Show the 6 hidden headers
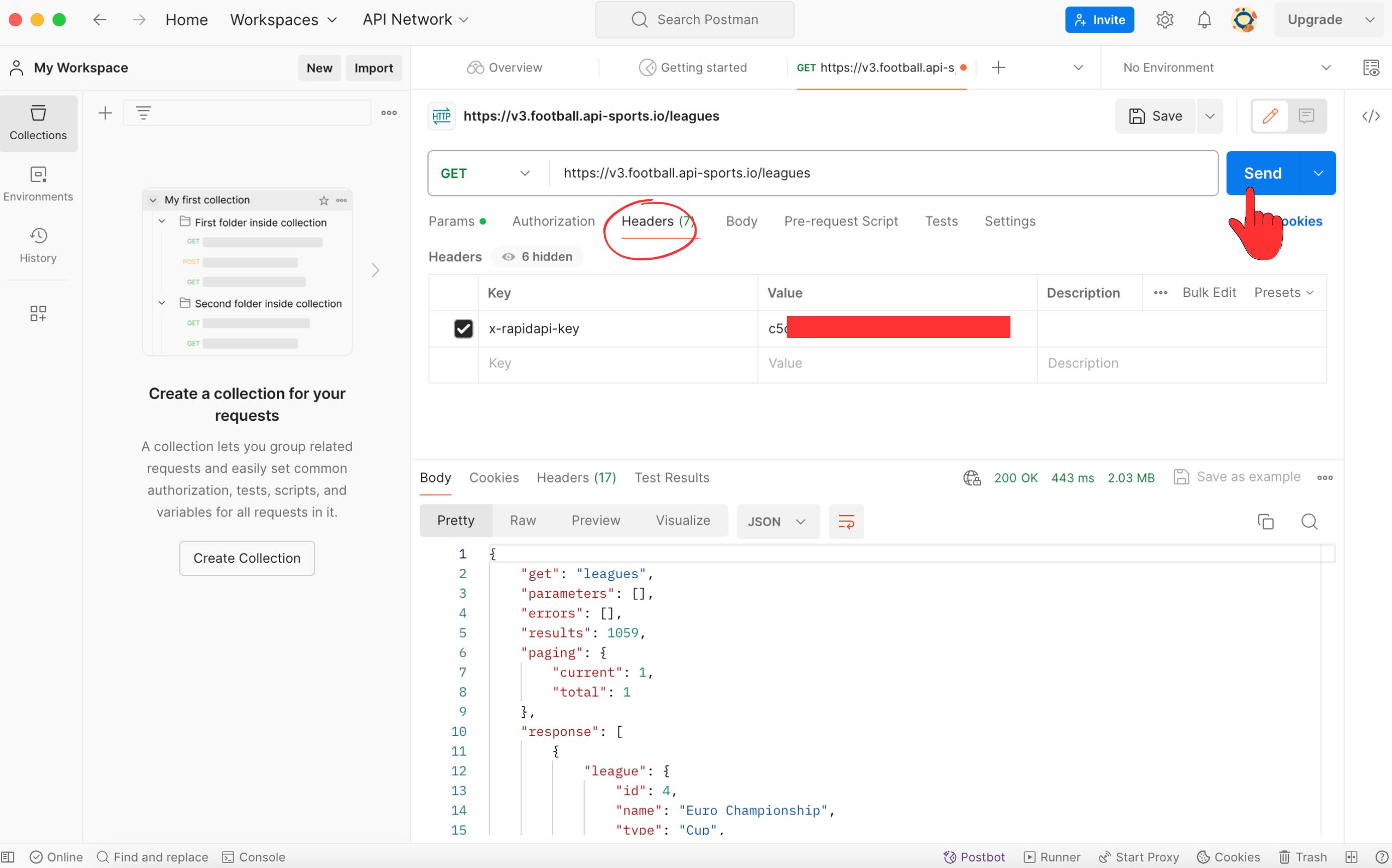The height and width of the screenshot is (868, 1392). [x=537, y=257]
